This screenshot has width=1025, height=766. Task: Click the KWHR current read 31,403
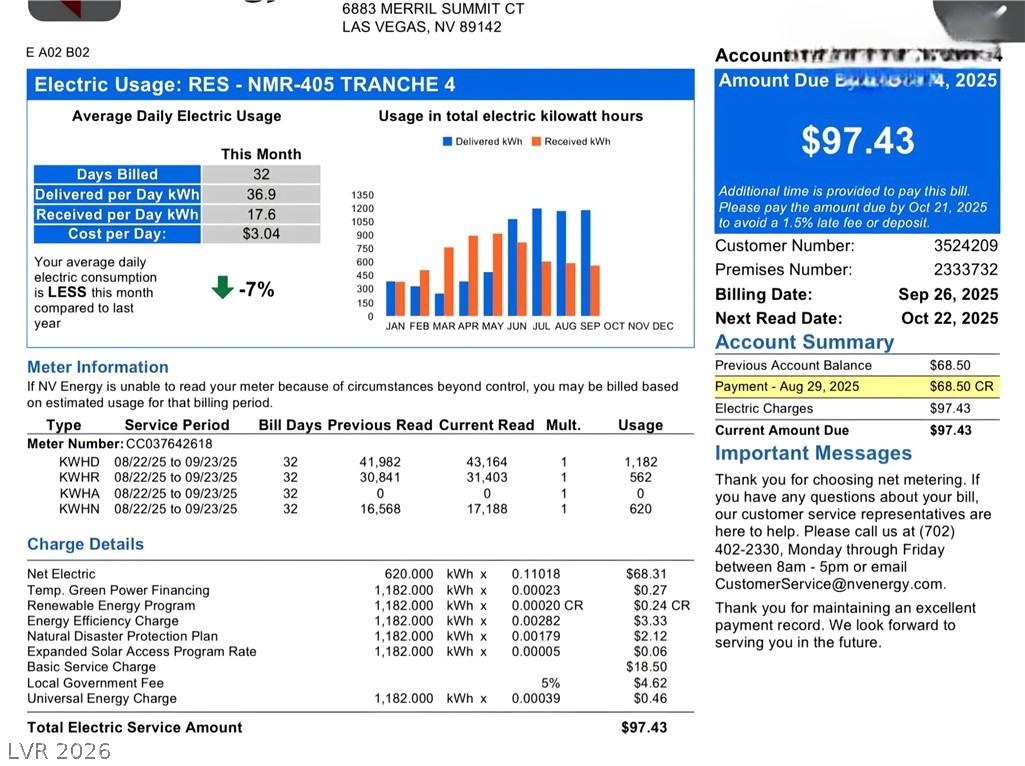[486, 478]
